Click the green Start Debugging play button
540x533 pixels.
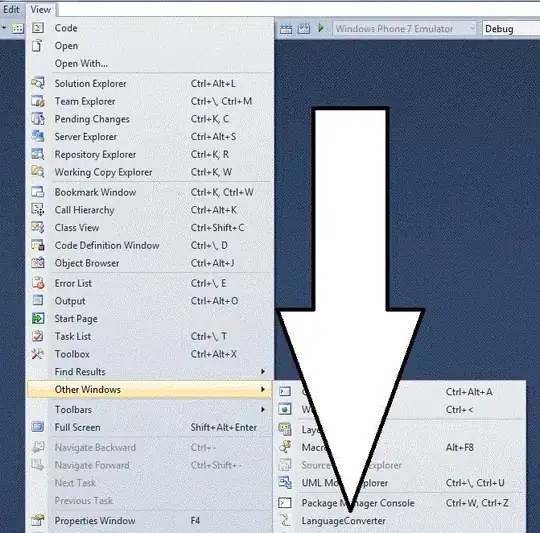[321, 28]
